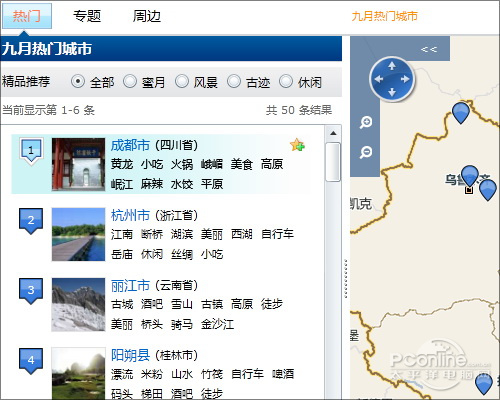Select the 蜜月 radio button
The height and width of the screenshot is (400, 500).
tap(130, 81)
